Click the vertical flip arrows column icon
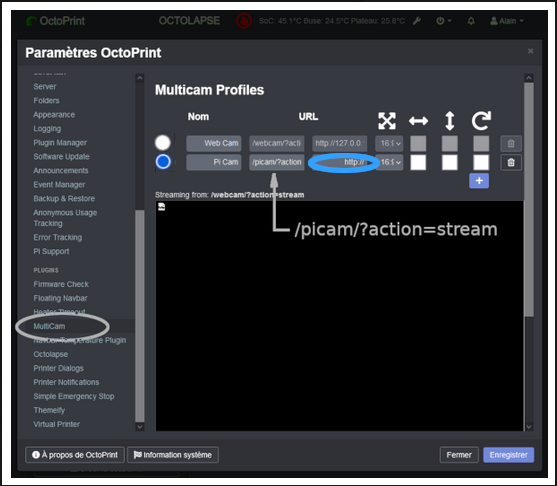557x486 pixels. (x=450, y=121)
